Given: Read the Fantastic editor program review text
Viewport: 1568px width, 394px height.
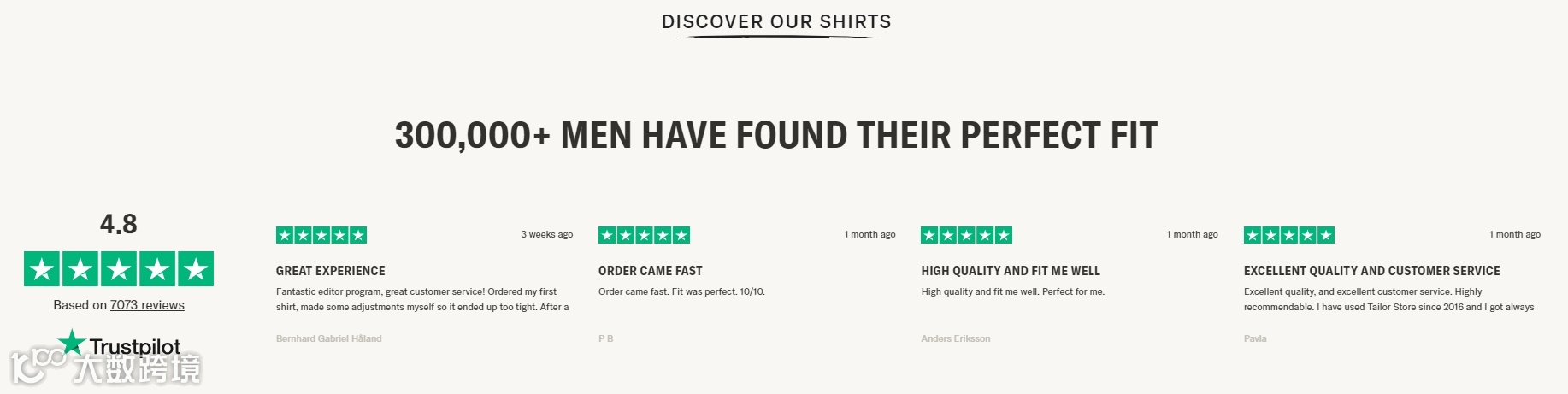Looking at the screenshot, I should 422,299.
